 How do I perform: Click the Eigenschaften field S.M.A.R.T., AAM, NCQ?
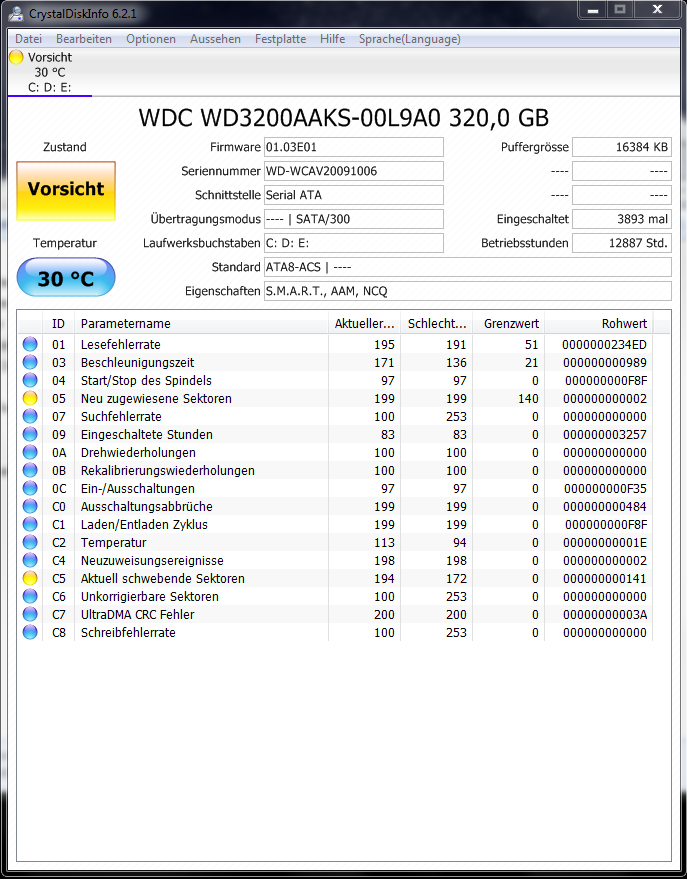pos(467,291)
